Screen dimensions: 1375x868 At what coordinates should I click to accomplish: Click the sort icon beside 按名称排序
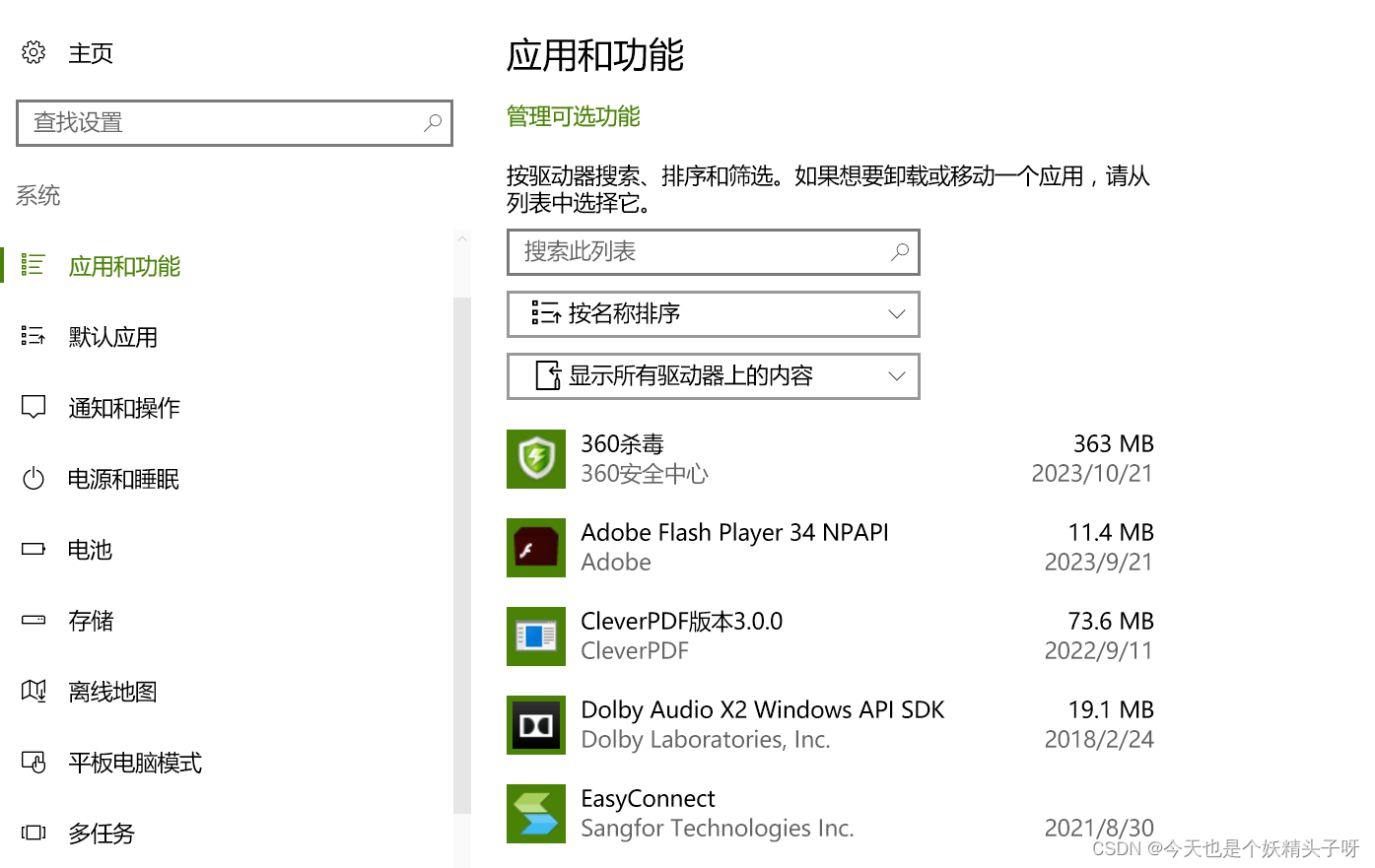coord(545,313)
